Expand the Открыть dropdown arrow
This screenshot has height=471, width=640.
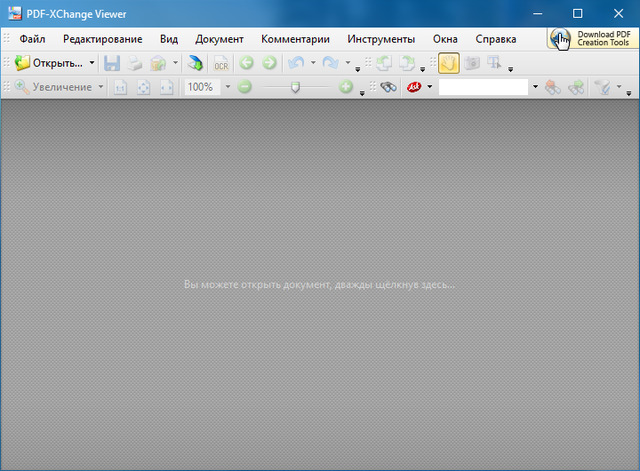(x=92, y=63)
